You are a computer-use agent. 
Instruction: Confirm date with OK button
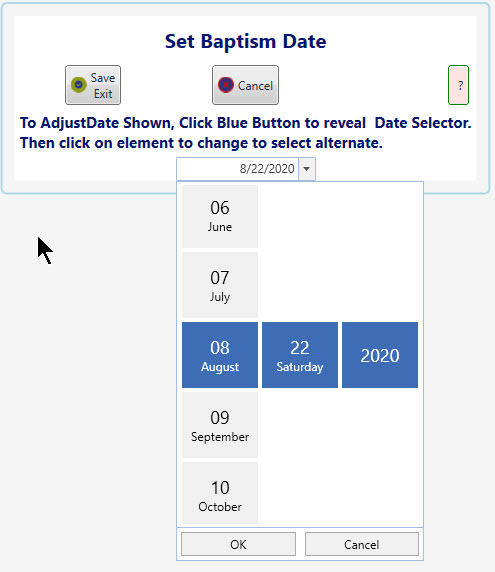[x=238, y=544]
